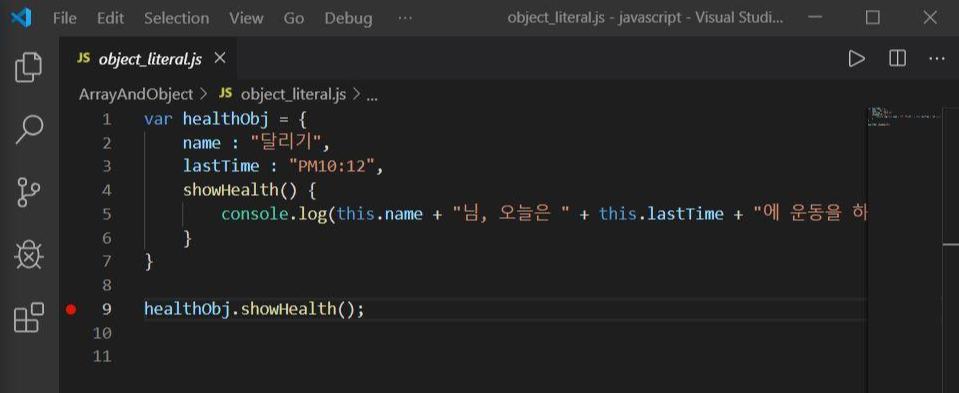Open the Edit menu
The image size is (959, 393).
coord(110,18)
